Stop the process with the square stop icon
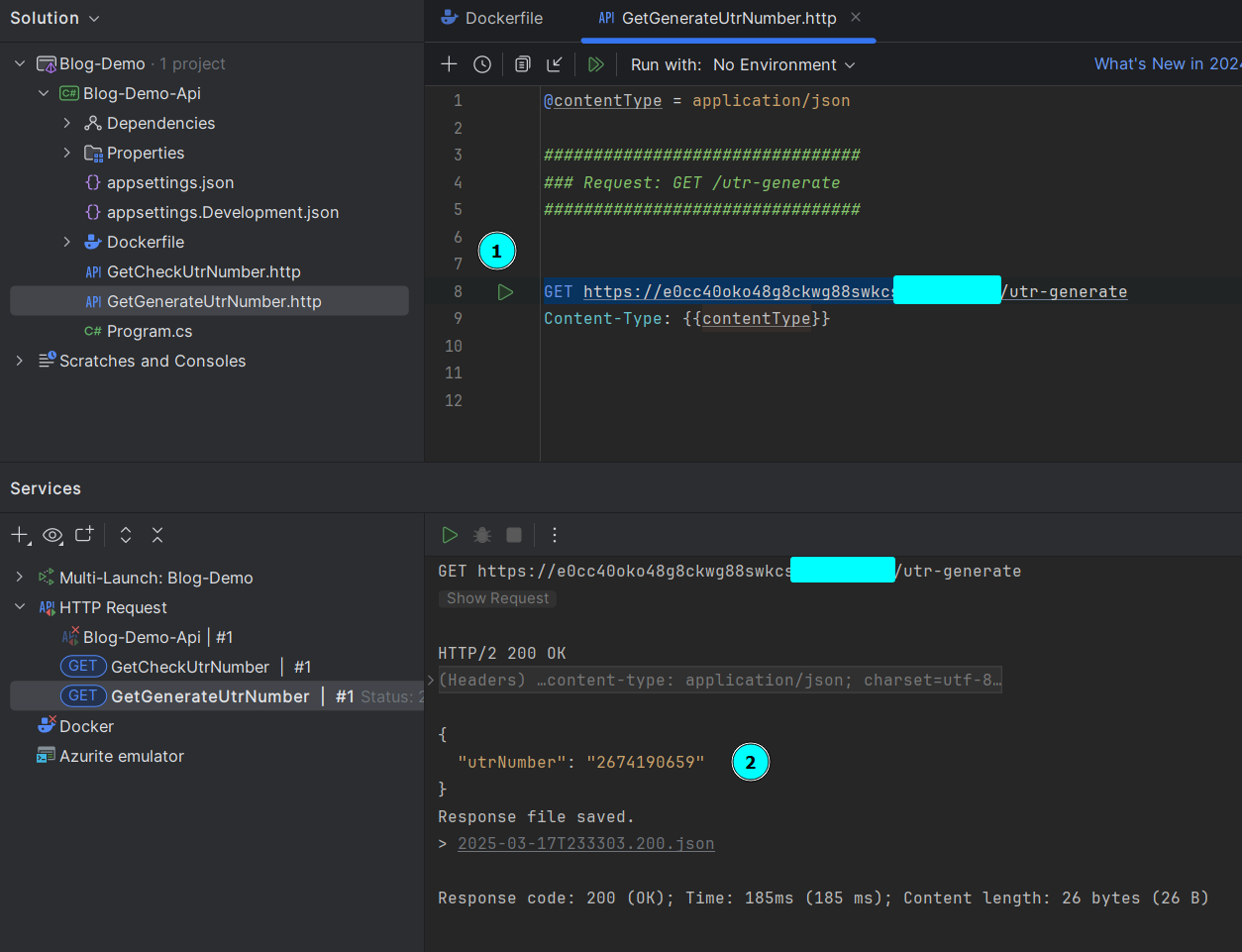This screenshot has height=952, width=1242. coord(513,534)
